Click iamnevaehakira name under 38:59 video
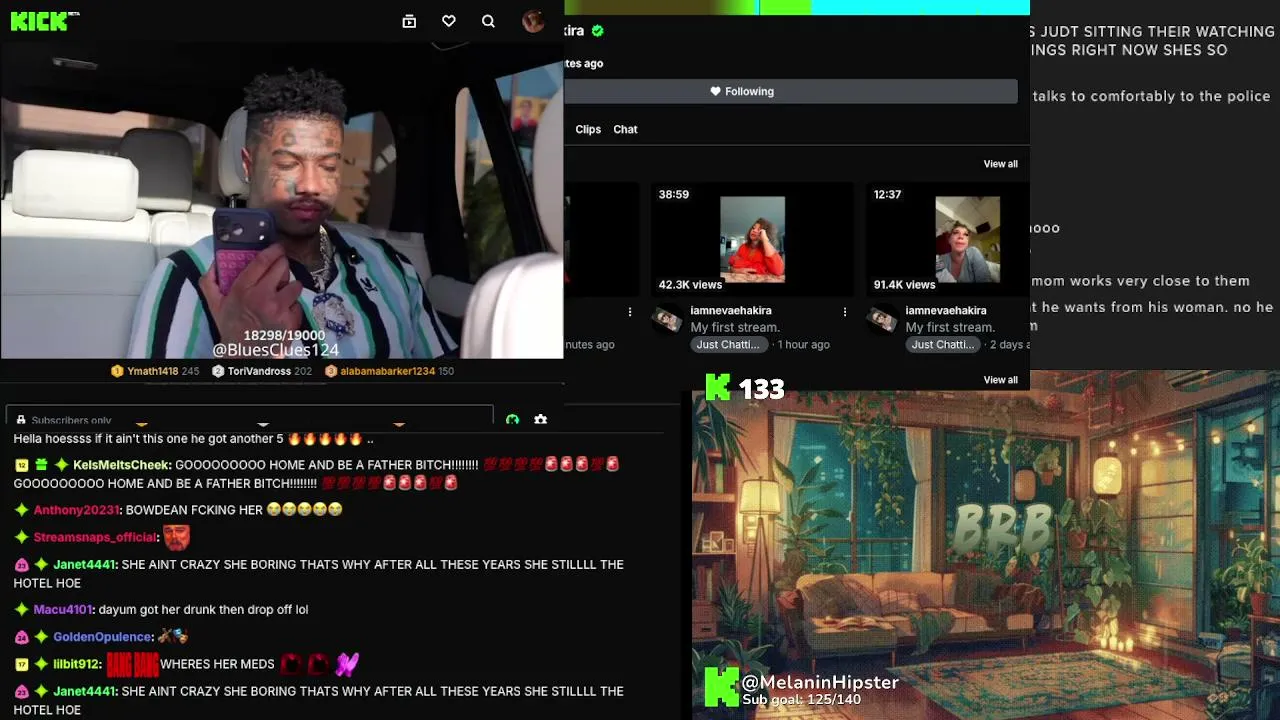 coord(731,311)
